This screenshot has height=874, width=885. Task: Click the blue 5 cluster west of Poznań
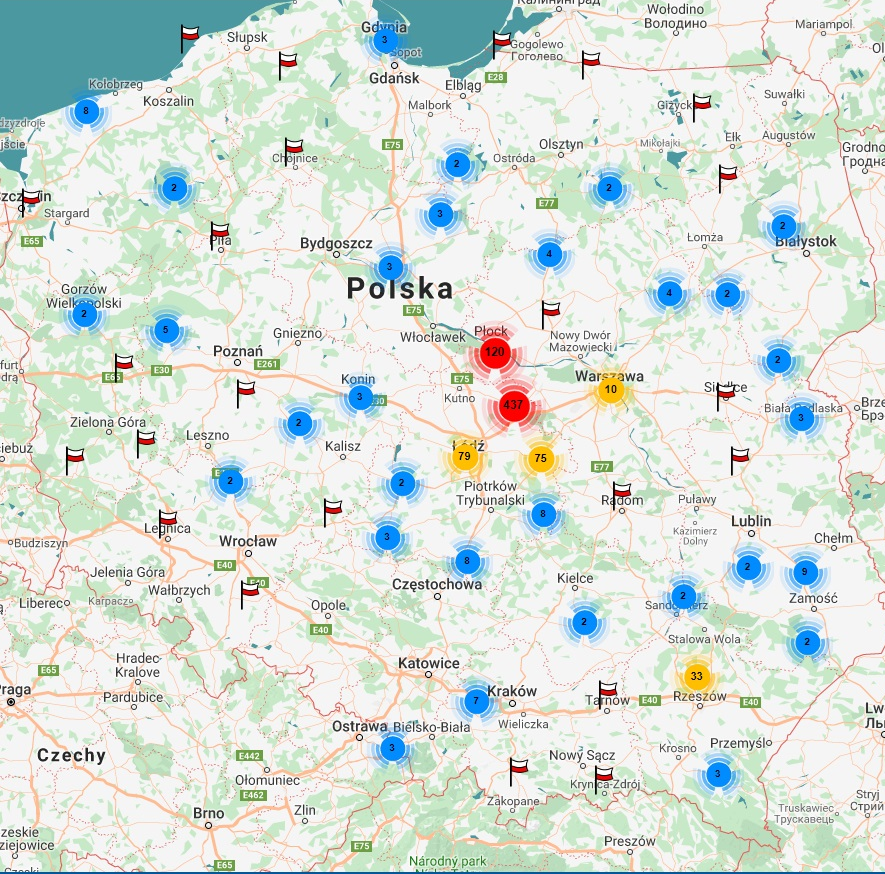pyautogui.click(x=165, y=331)
